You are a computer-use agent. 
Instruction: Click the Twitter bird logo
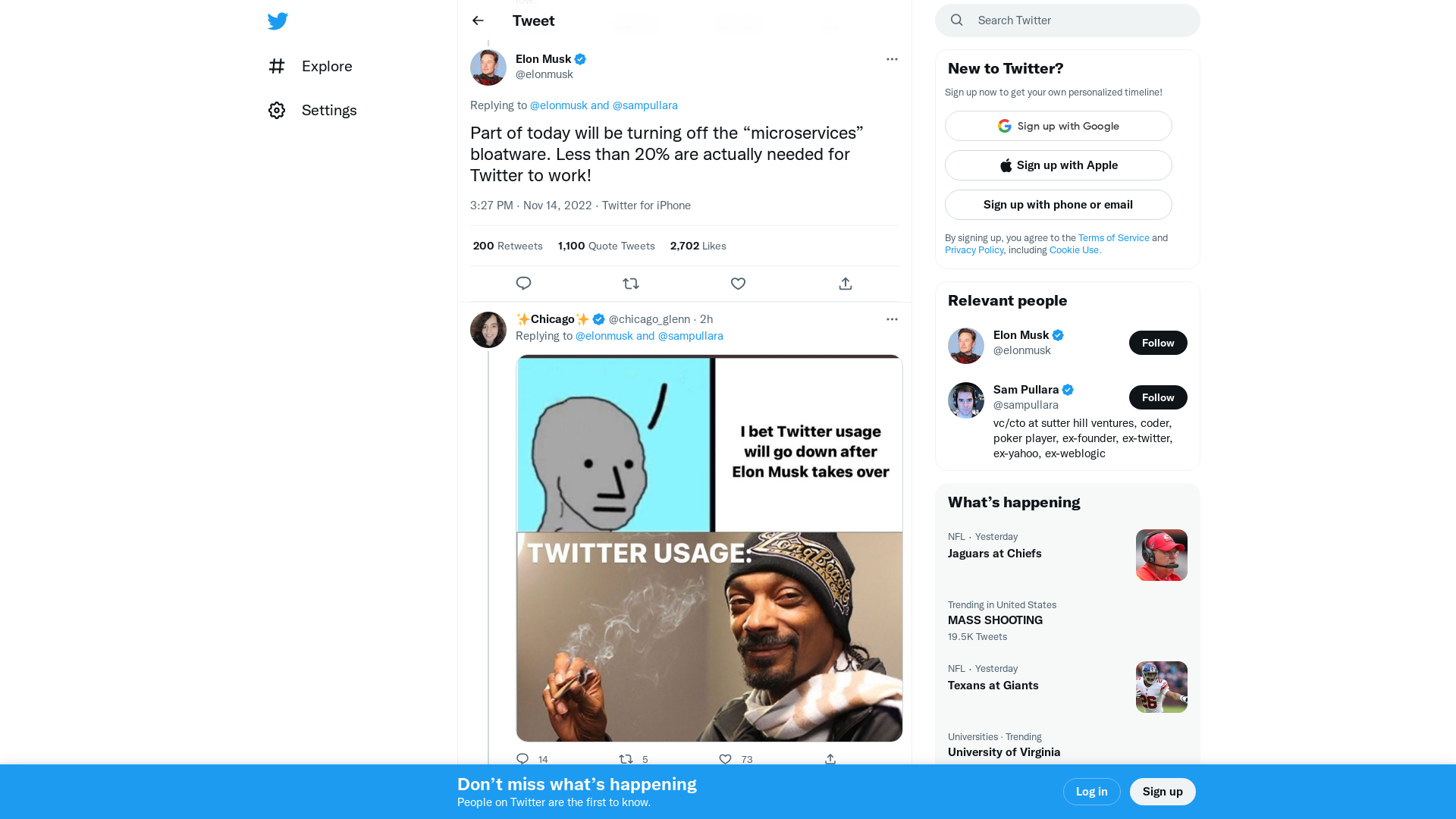tap(278, 20)
